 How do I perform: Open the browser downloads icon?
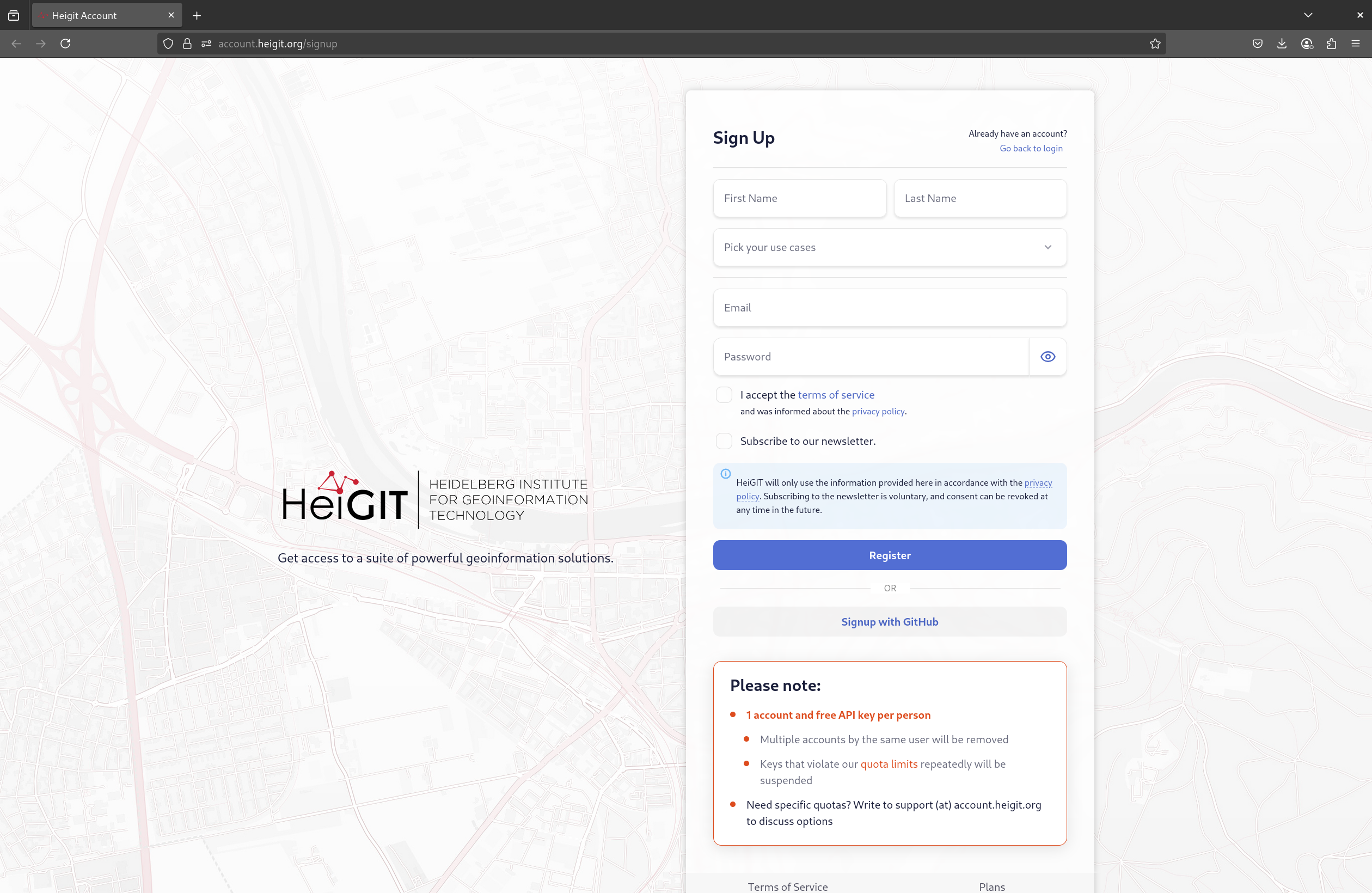tap(1282, 44)
